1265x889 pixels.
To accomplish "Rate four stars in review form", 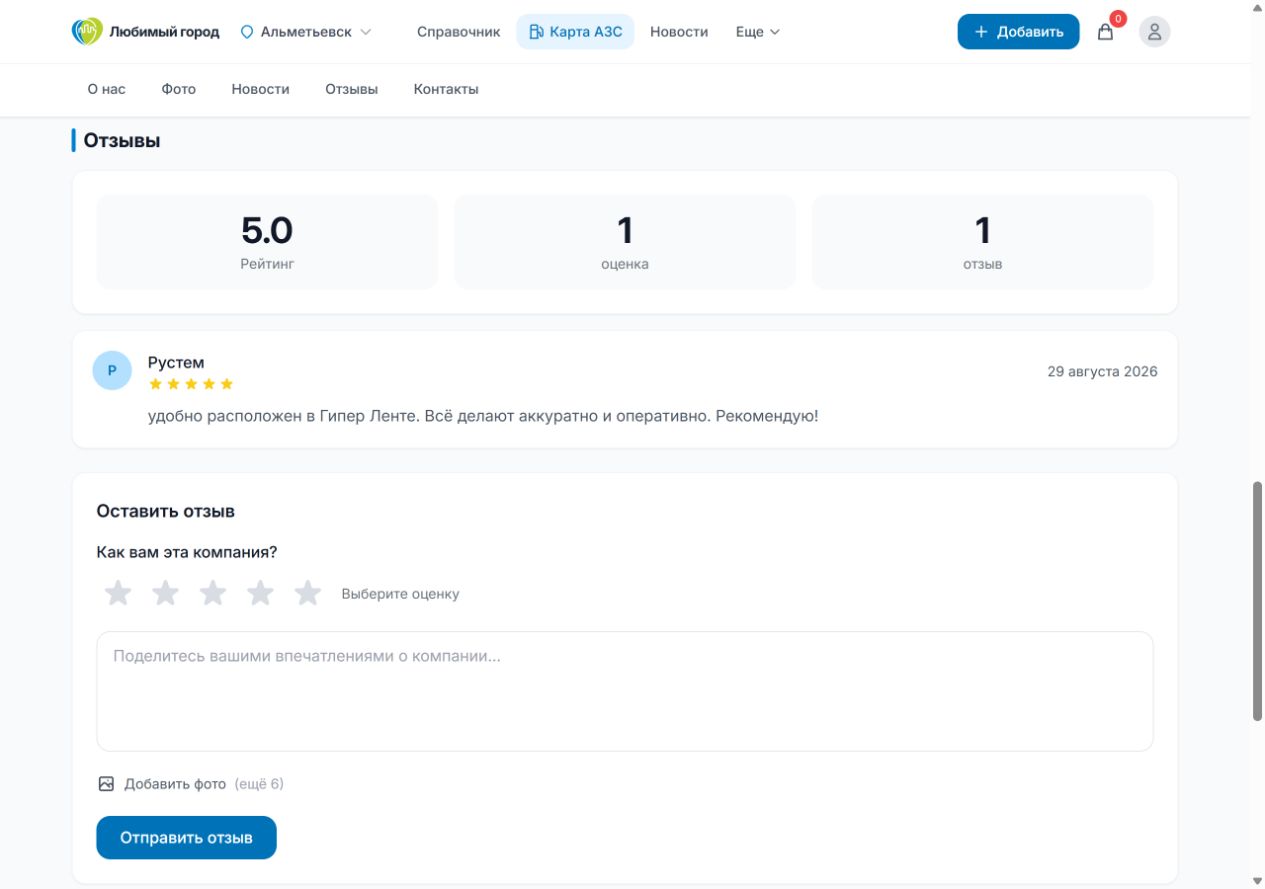I will coord(260,593).
